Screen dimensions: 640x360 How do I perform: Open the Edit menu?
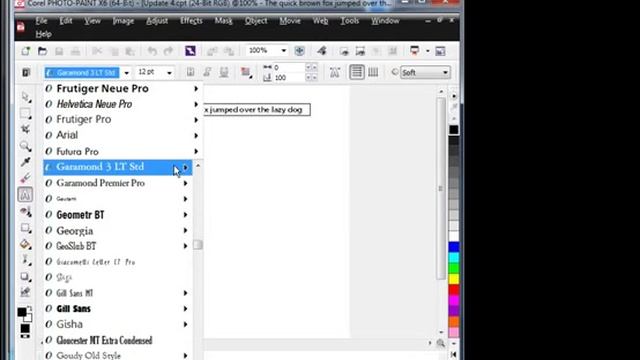66,21
